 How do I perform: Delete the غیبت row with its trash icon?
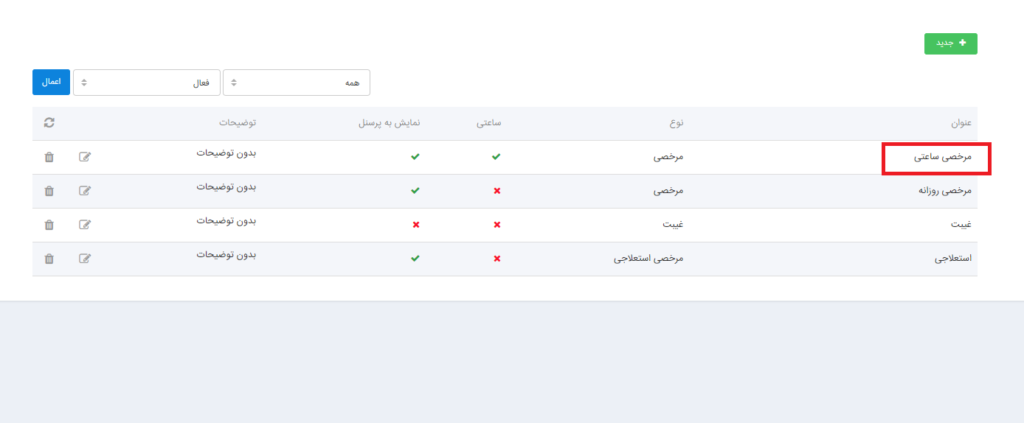(49, 225)
